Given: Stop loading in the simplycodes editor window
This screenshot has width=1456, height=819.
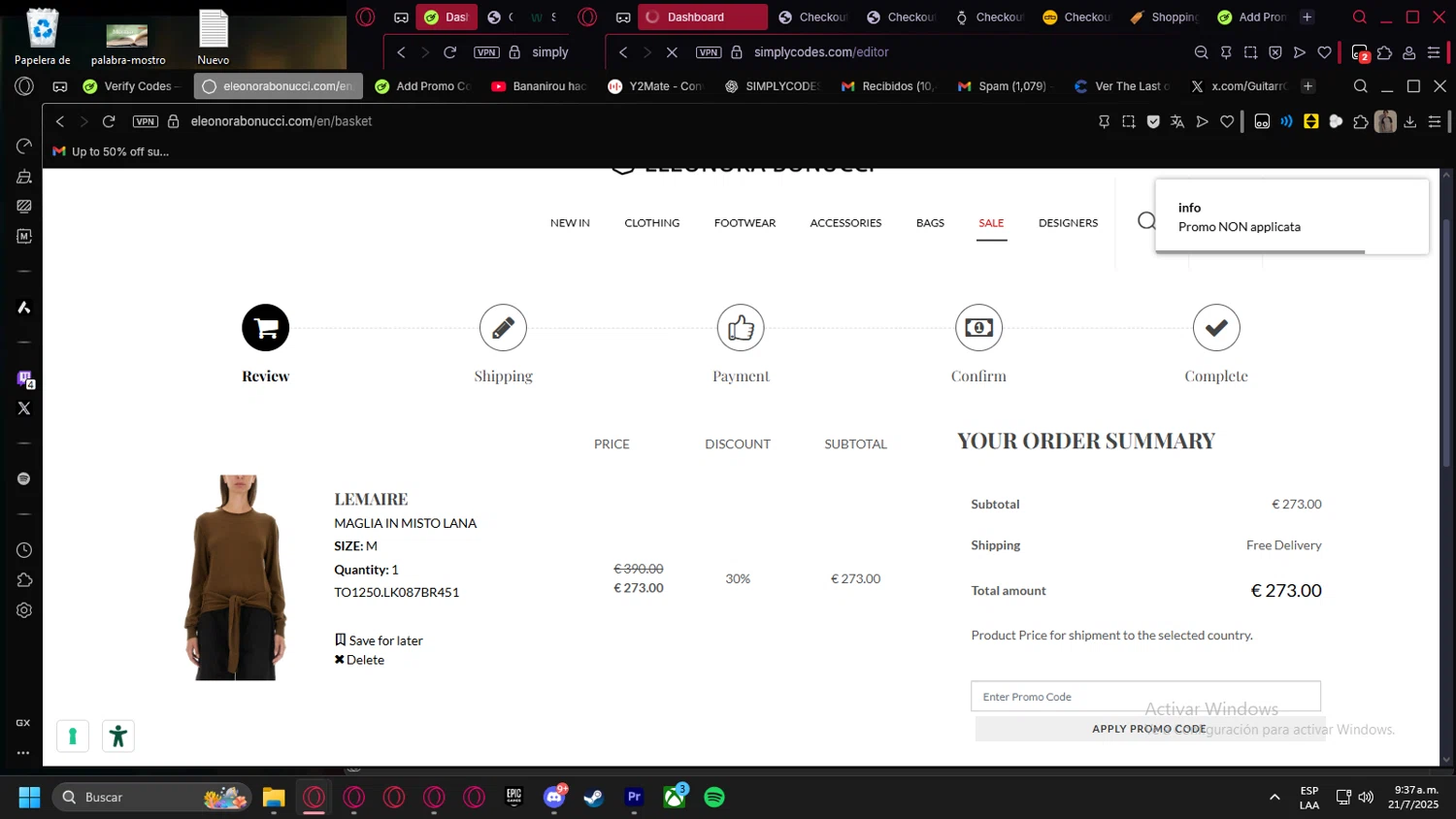Looking at the screenshot, I should pos(672,52).
